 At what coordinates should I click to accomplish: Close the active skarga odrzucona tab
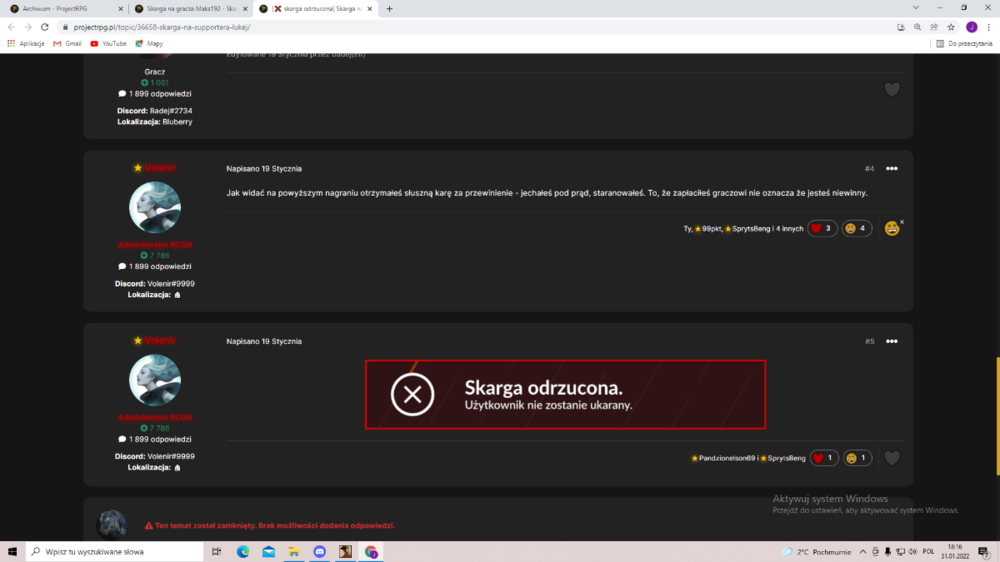(x=369, y=9)
